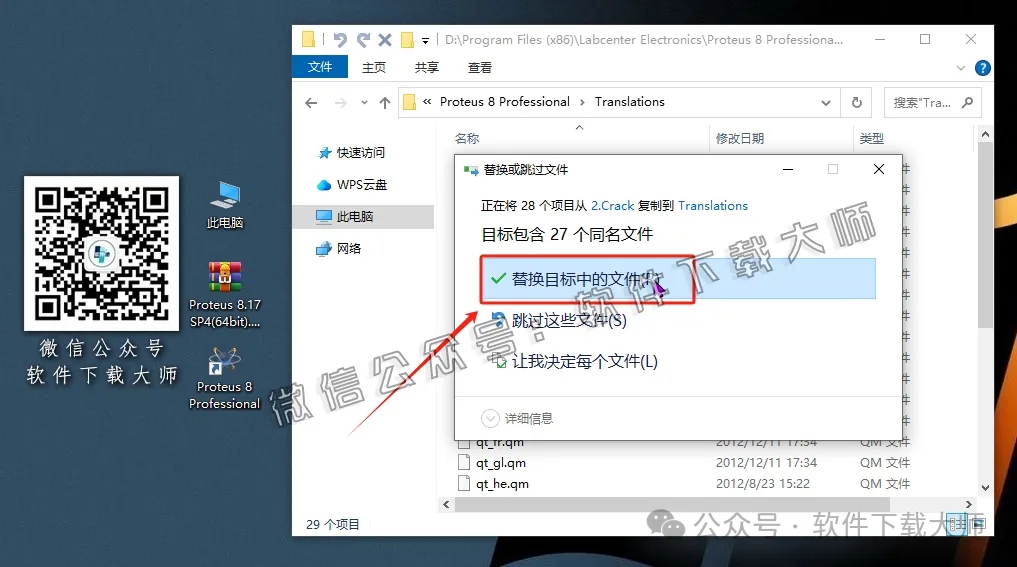The width and height of the screenshot is (1017, 567).
Task: Click the qt_gl.qm file icon
Action: (464, 463)
